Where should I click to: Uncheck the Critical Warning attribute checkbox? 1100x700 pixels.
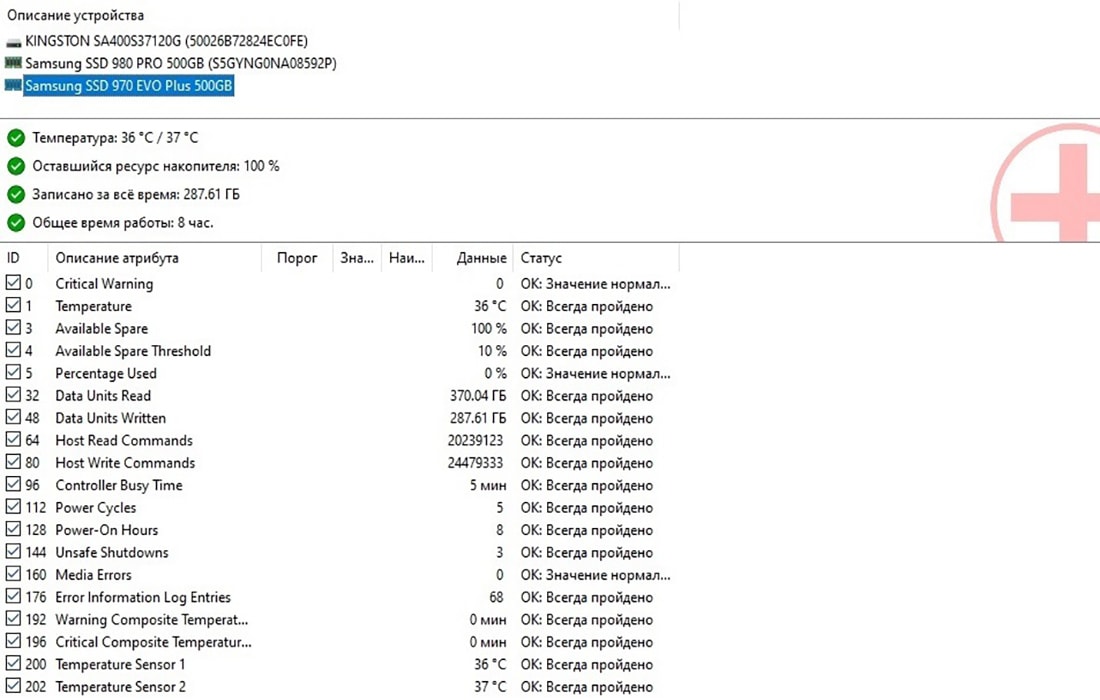click(x=13, y=283)
